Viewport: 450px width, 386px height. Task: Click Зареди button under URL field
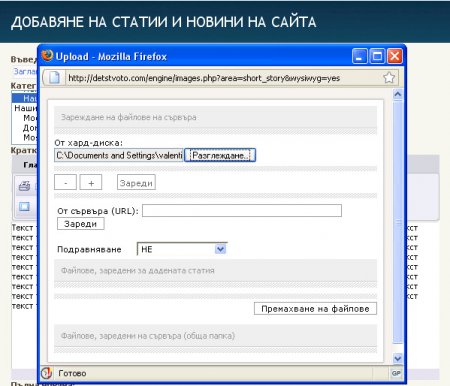[x=81, y=224]
